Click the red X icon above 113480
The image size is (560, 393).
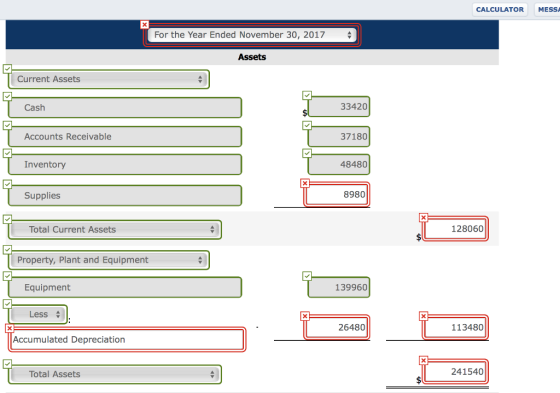click(423, 316)
